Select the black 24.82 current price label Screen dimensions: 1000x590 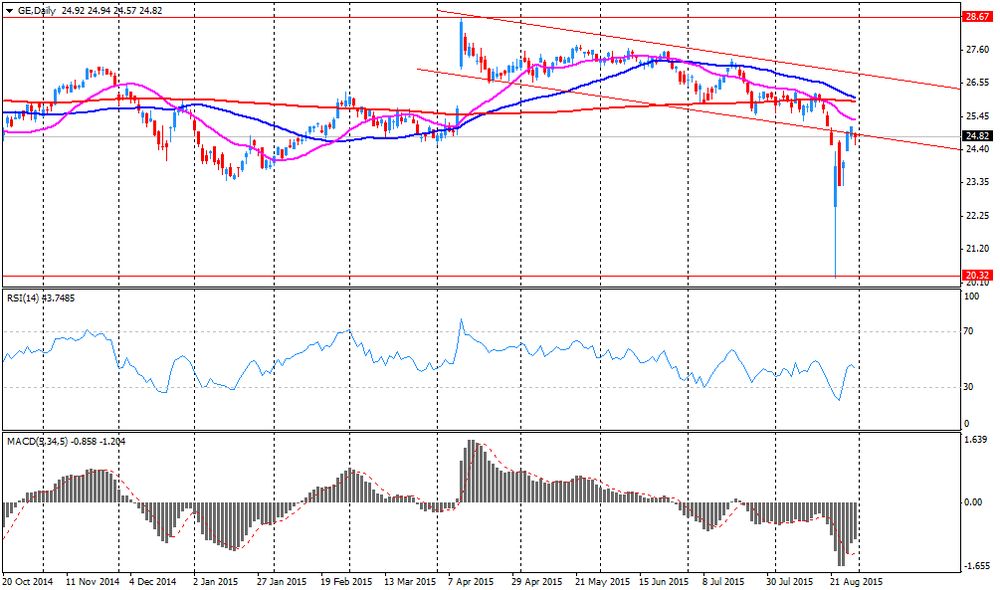[977, 136]
